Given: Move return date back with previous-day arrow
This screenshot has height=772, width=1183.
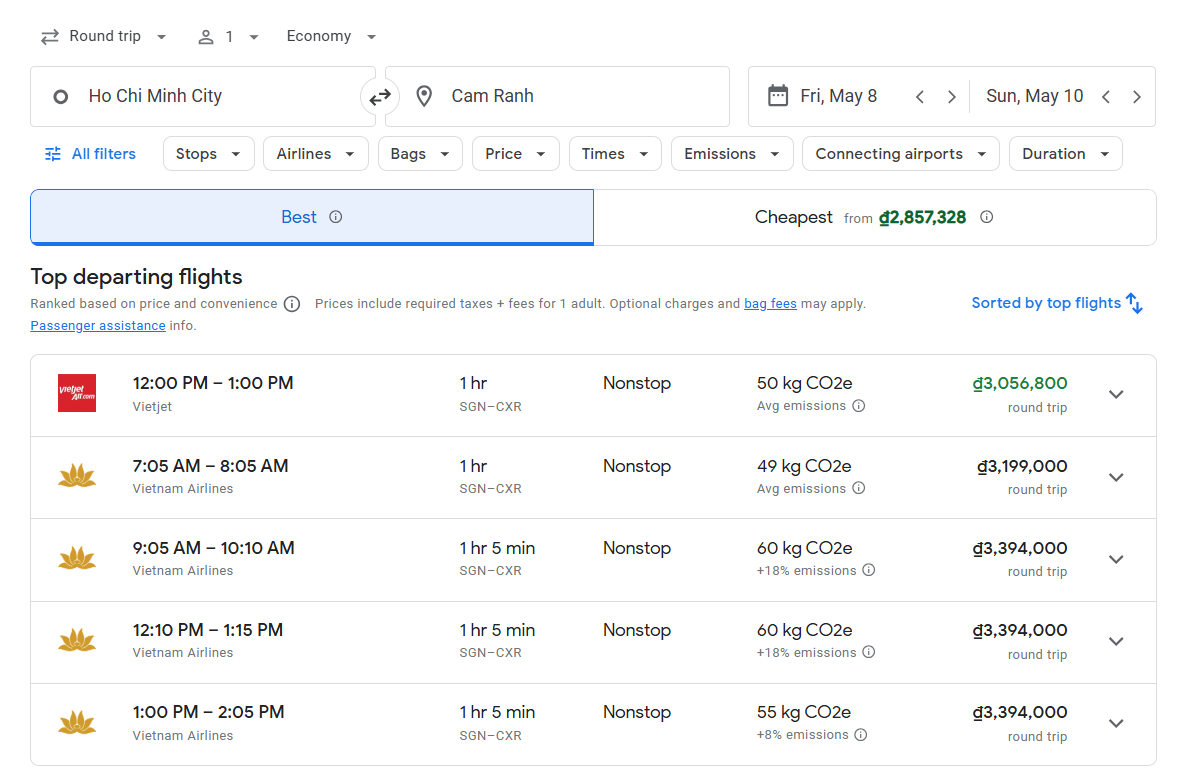Looking at the screenshot, I should [1106, 97].
